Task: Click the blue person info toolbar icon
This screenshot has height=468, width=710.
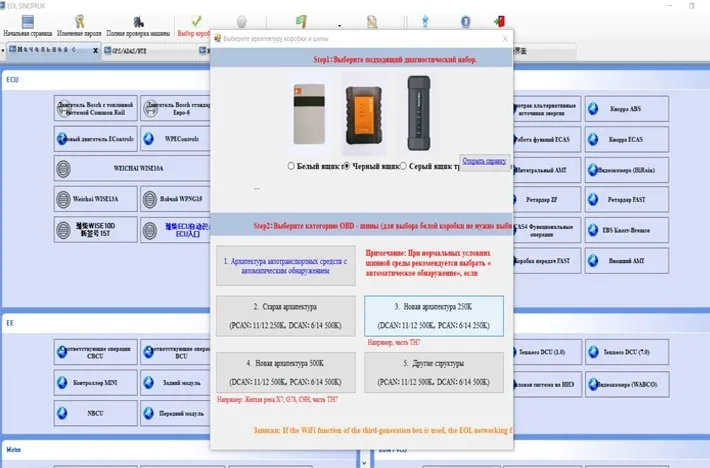Action: tap(426, 21)
